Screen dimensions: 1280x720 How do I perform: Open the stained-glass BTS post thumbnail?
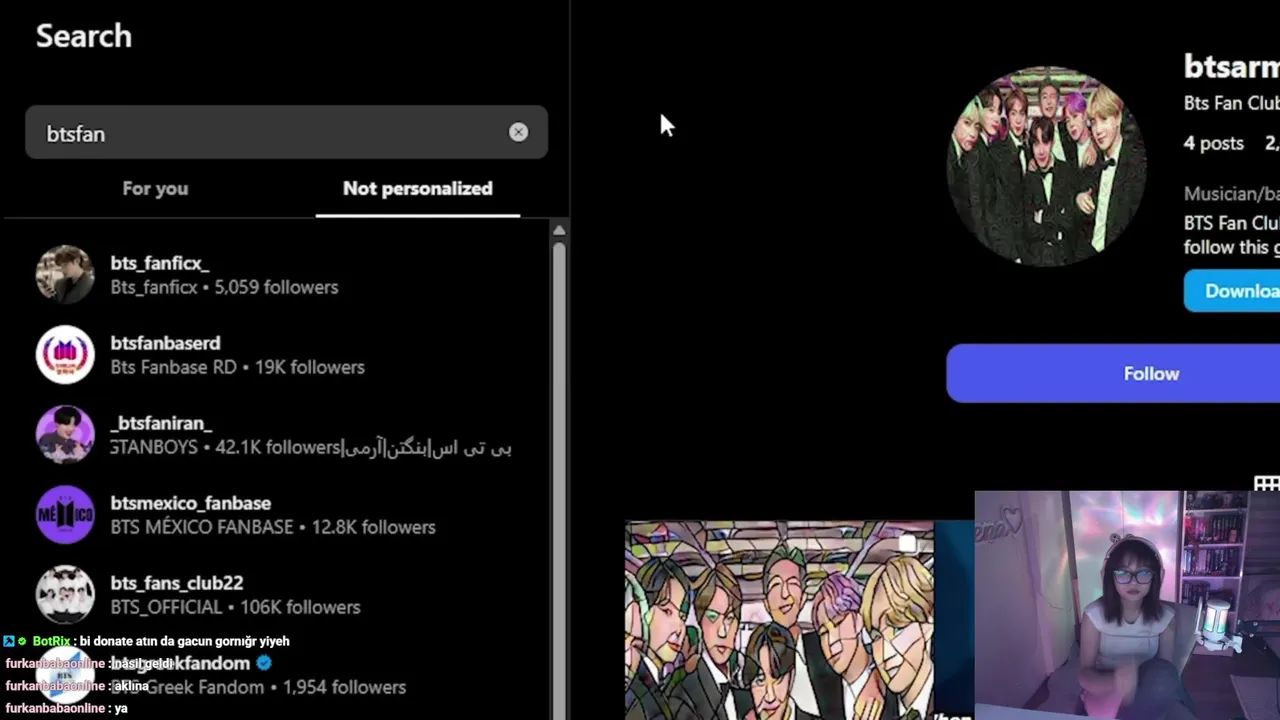click(779, 620)
